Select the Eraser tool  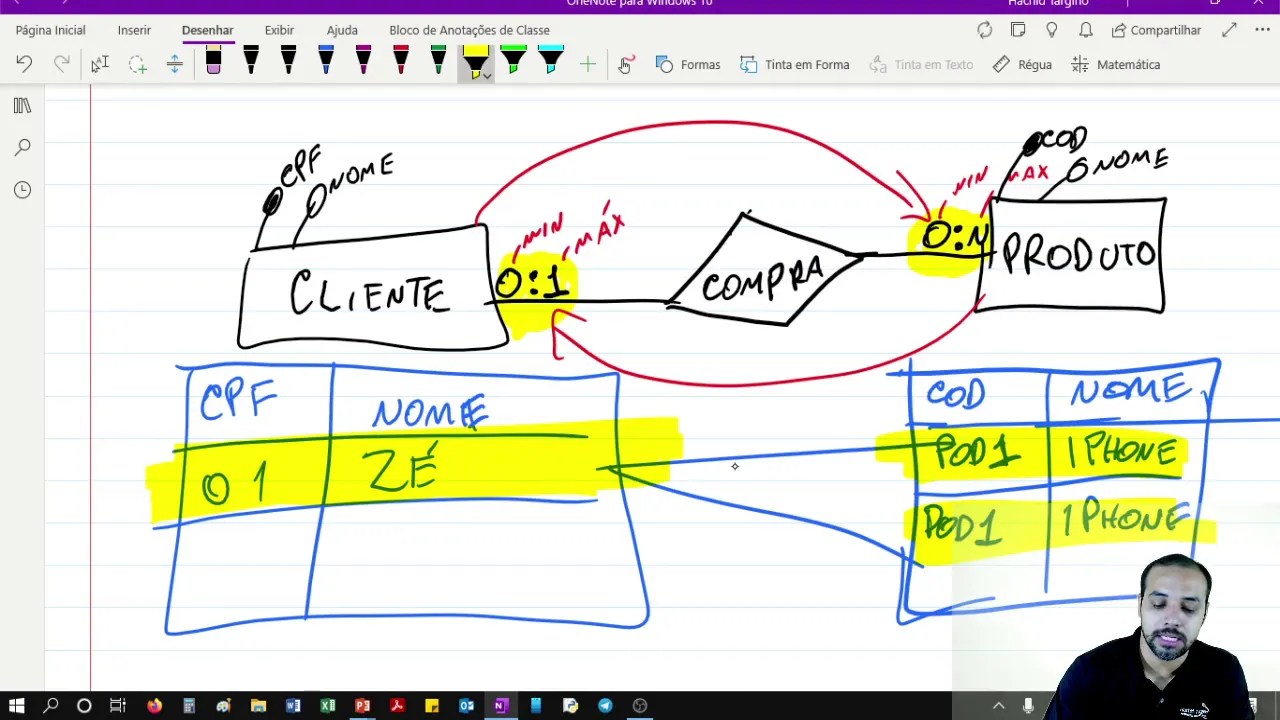pos(213,62)
